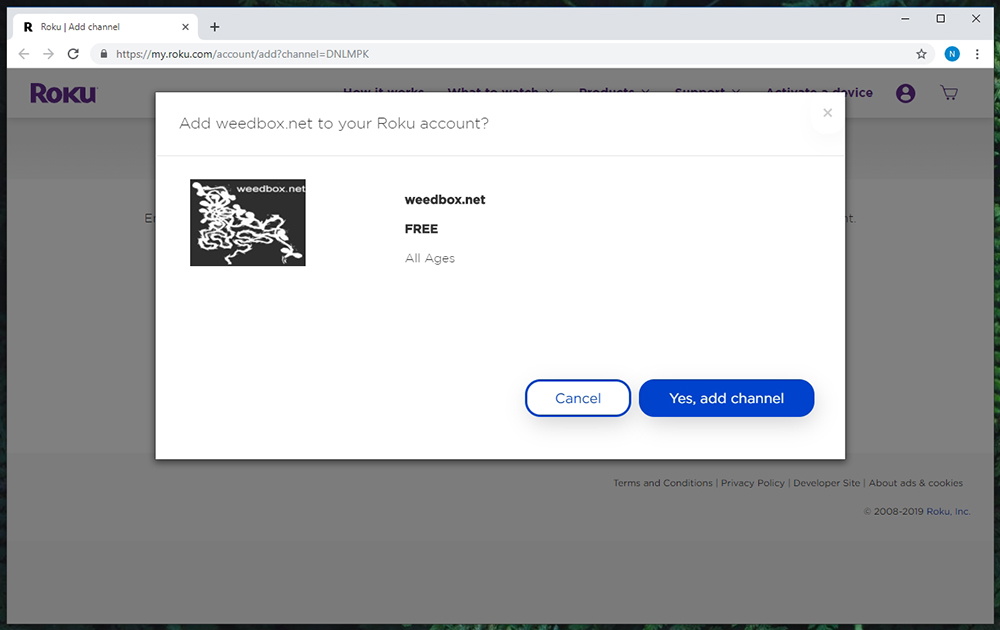Open Chrome's three-dot menu
Image resolution: width=1000 pixels, height=630 pixels.
pos(977,54)
